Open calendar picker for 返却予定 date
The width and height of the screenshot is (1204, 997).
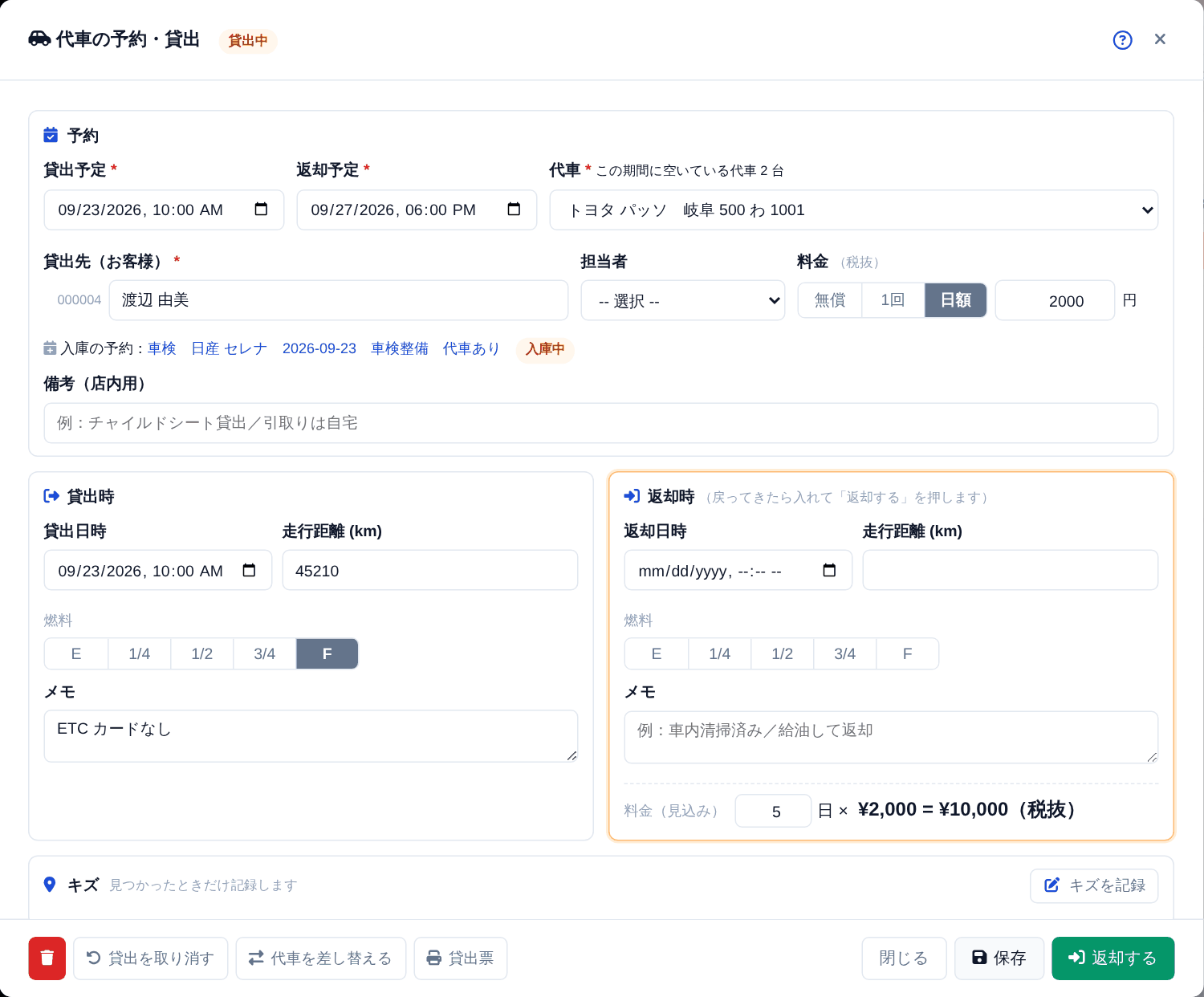[x=514, y=210]
